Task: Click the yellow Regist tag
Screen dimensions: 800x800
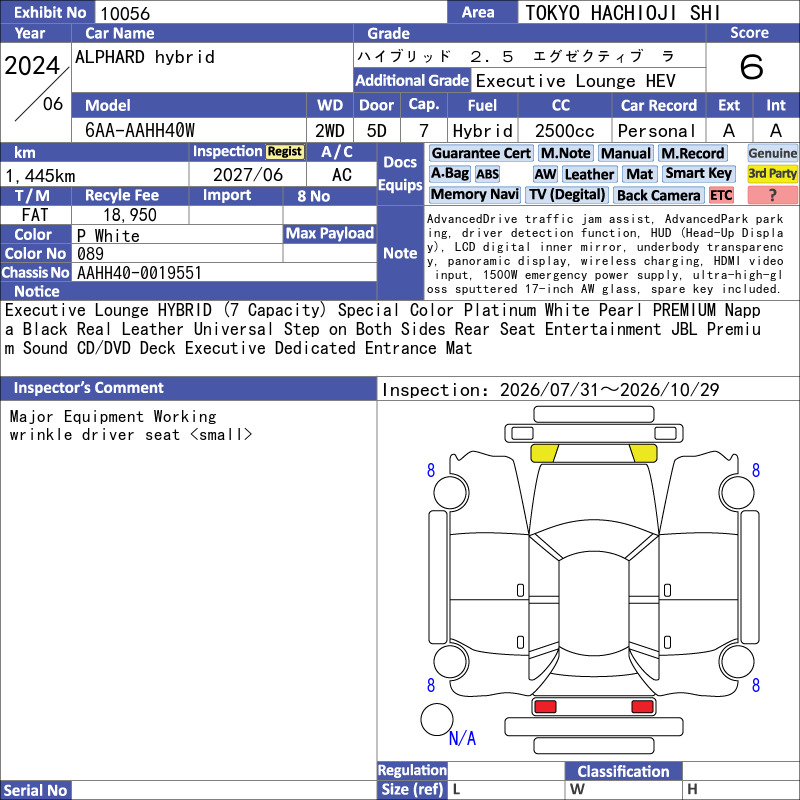Action: point(285,152)
